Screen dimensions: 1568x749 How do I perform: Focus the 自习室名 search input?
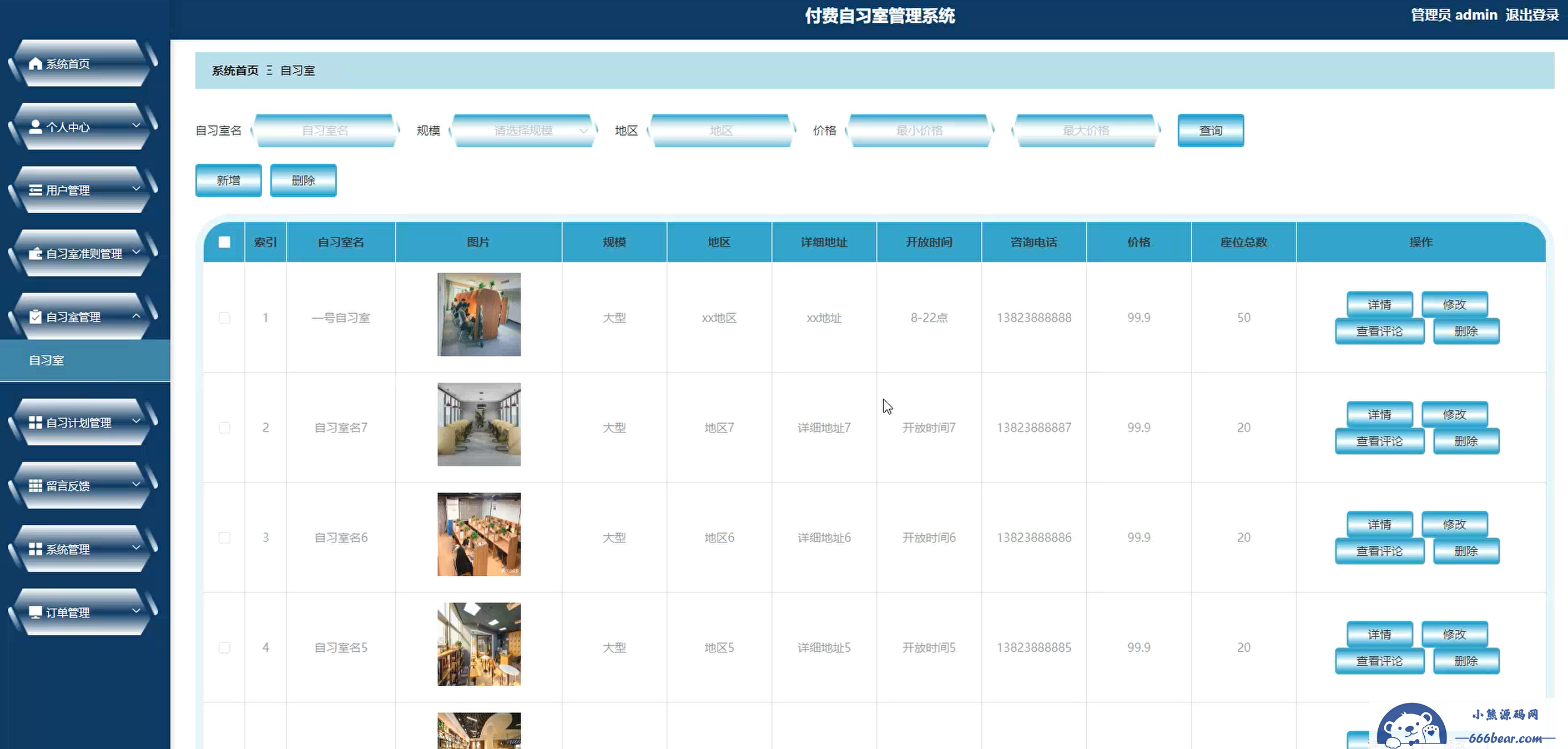click(x=325, y=130)
